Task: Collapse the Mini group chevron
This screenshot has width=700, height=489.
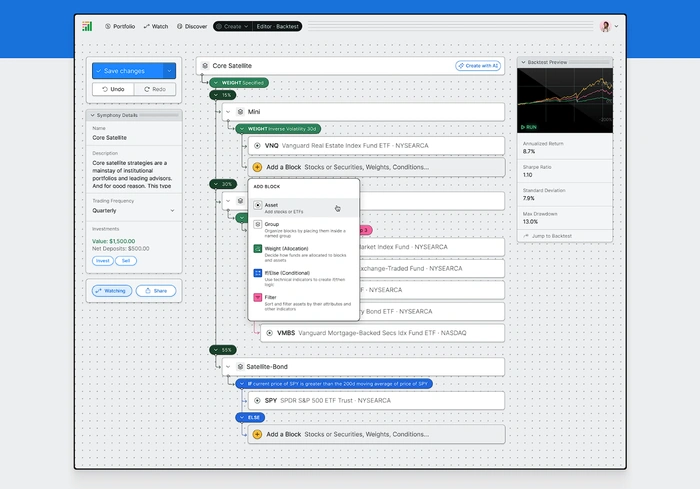Action: (x=228, y=112)
